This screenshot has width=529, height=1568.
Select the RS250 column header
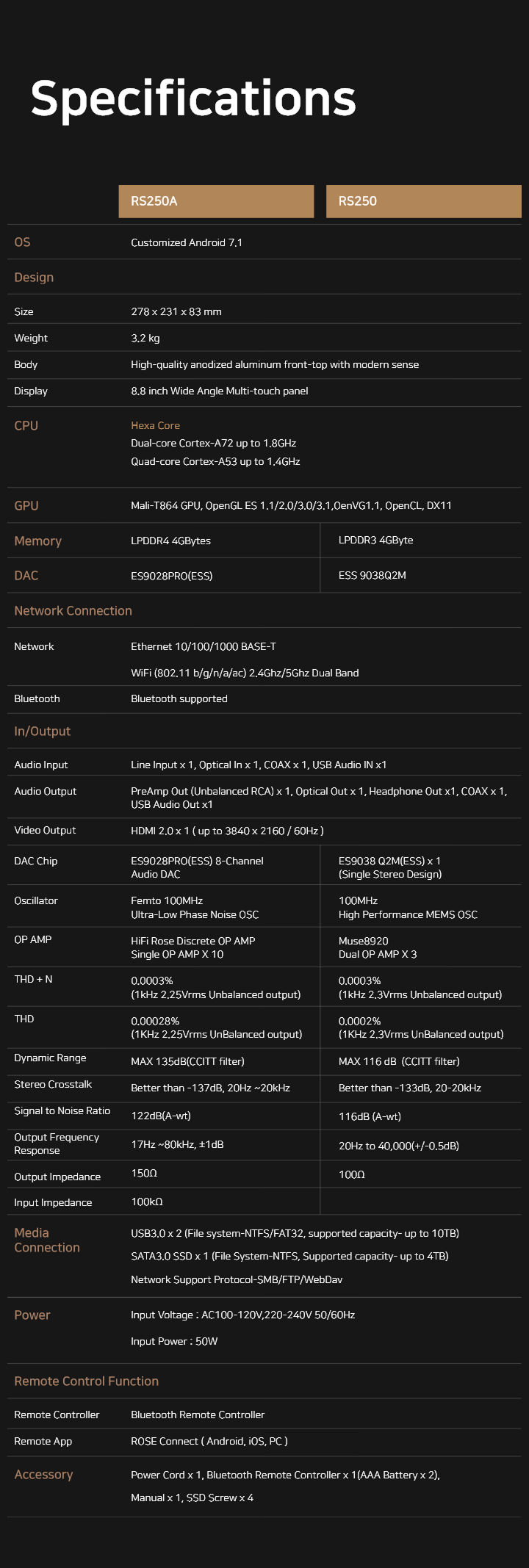pyautogui.click(x=423, y=201)
